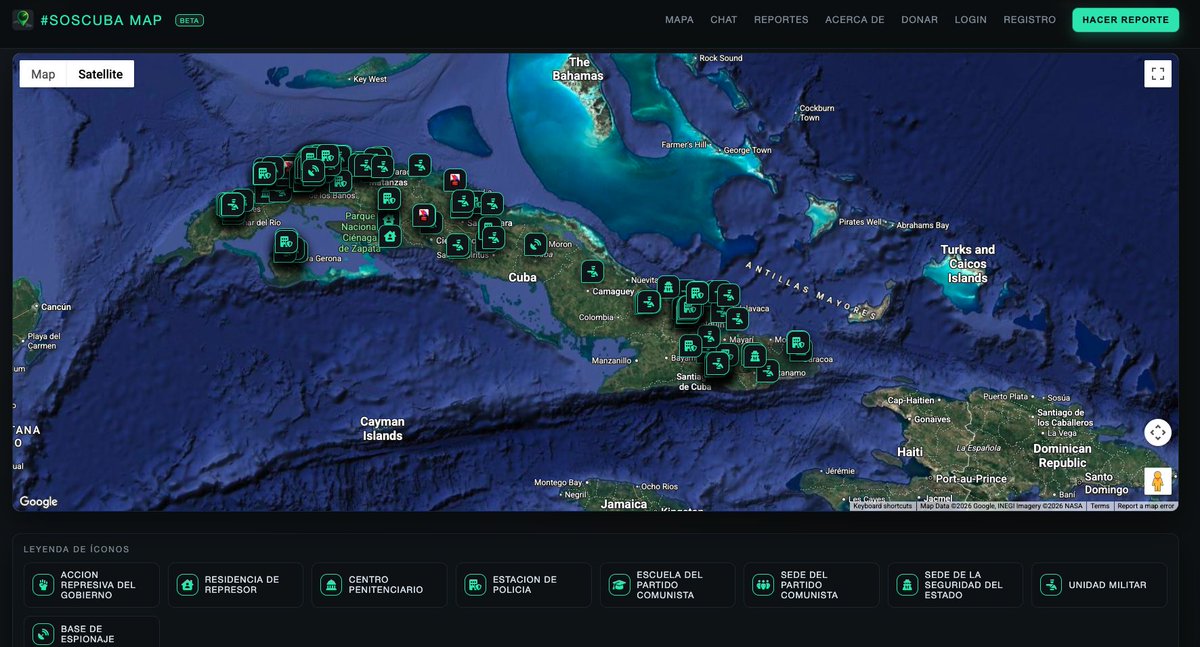Click the Manzanillo city label
The image size is (1200, 647).
612,360
